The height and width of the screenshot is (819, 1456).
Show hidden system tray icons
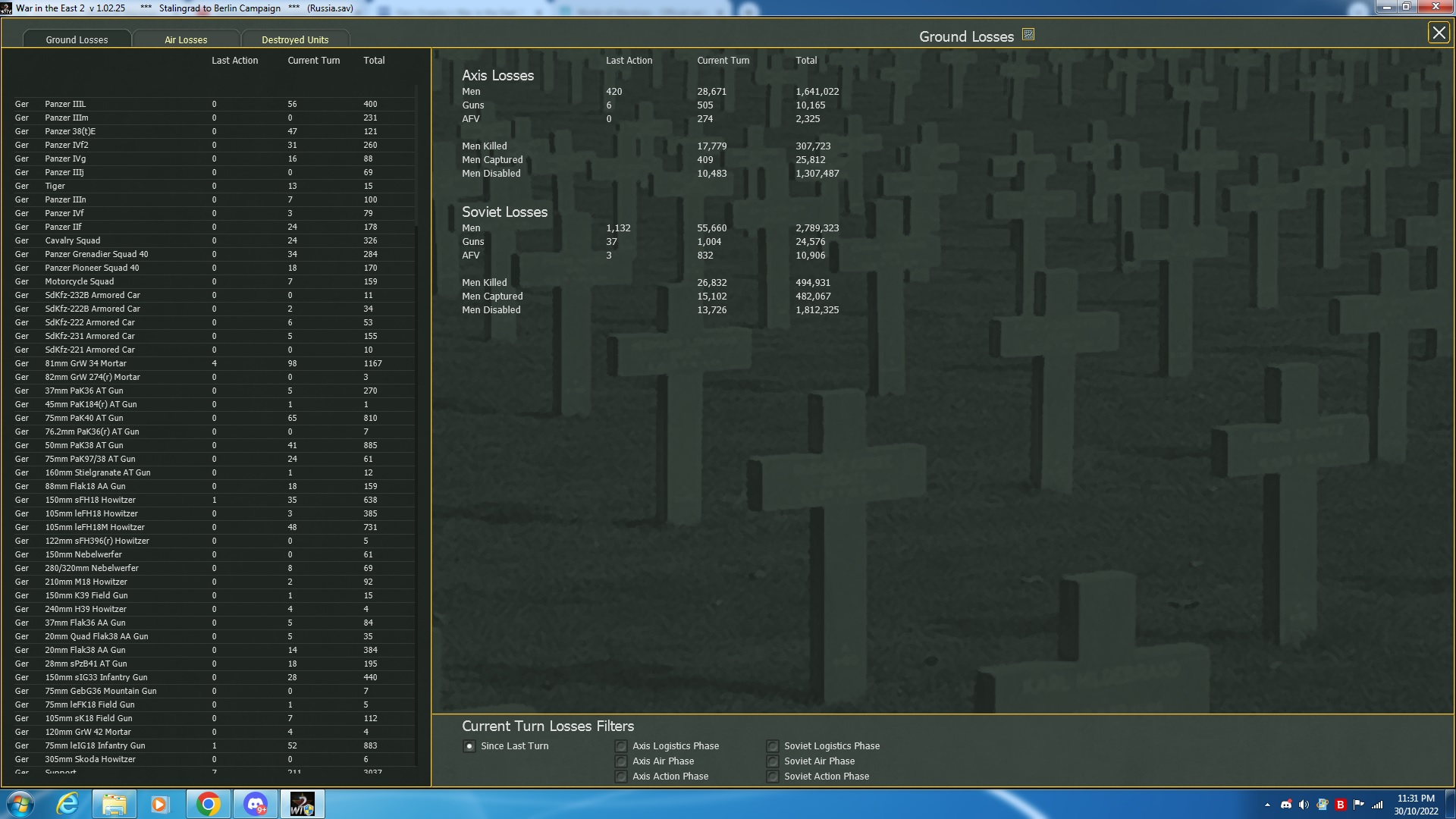pos(1267,805)
